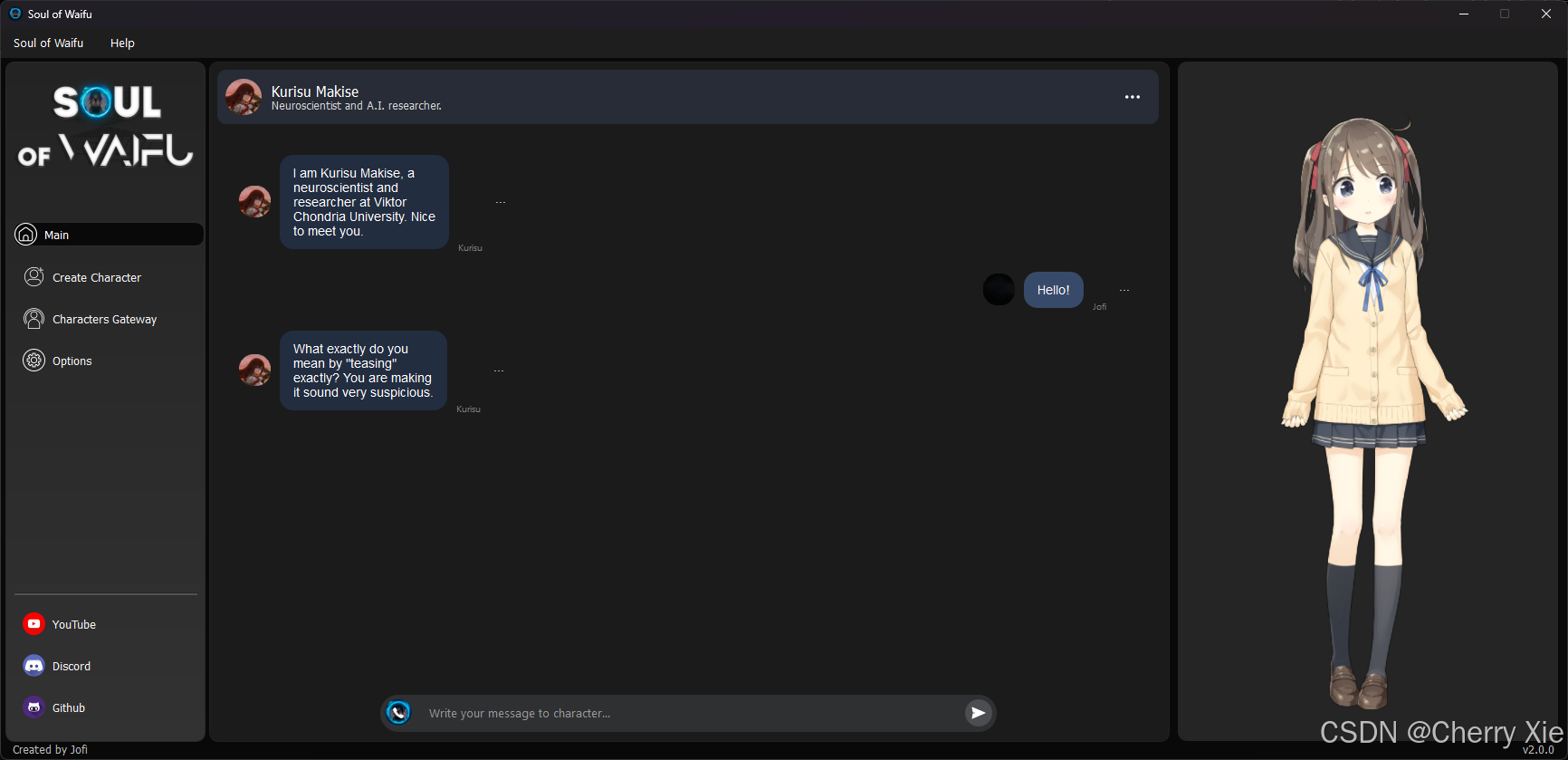Send message with arrow button

coord(978,713)
